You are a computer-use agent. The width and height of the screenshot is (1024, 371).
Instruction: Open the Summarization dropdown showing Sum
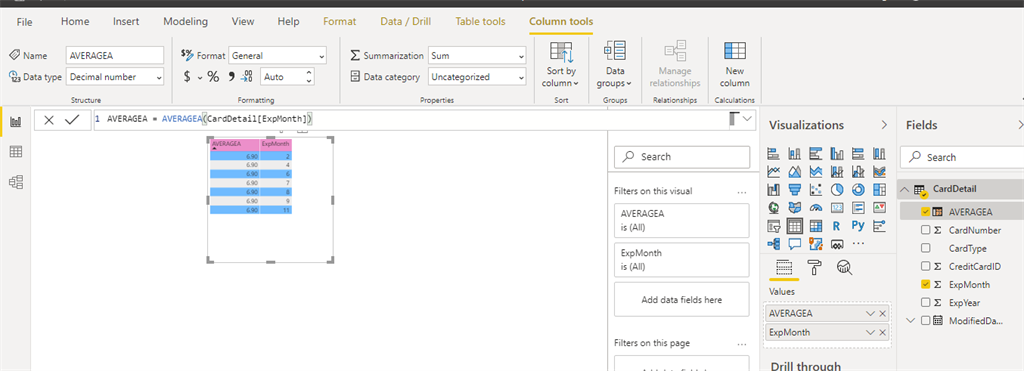(x=477, y=56)
